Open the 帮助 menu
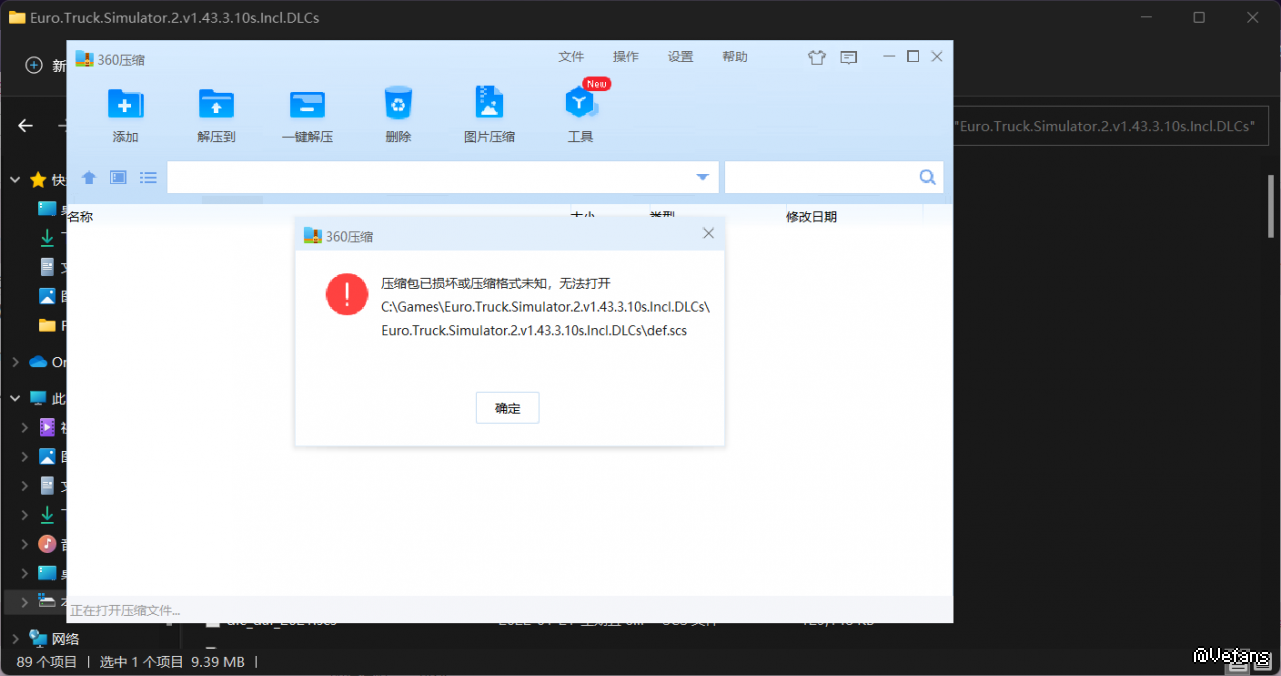 pyautogui.click(x=735, y=57)
